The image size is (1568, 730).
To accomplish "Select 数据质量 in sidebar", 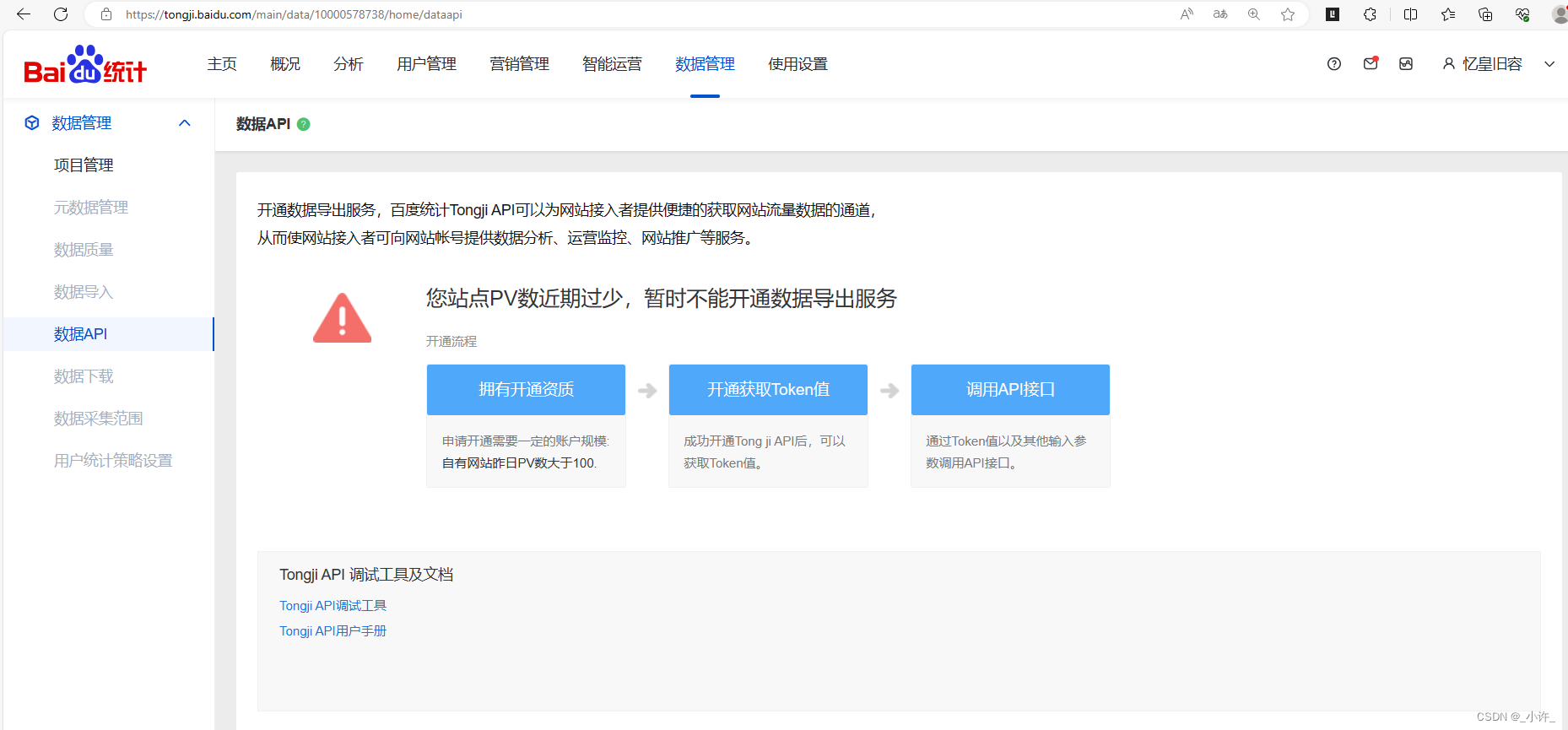I will pyautogui.click(x=84, y=250).
